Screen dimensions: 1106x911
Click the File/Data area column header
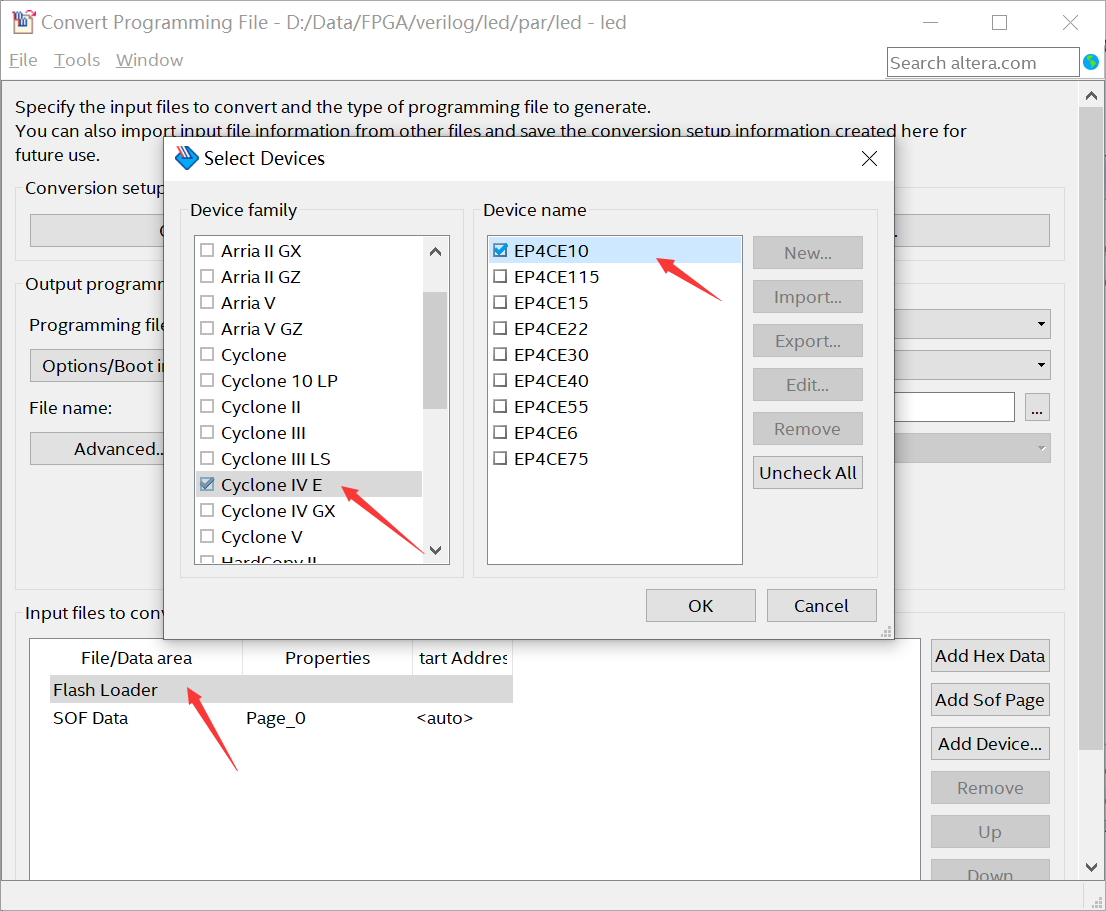136,657
